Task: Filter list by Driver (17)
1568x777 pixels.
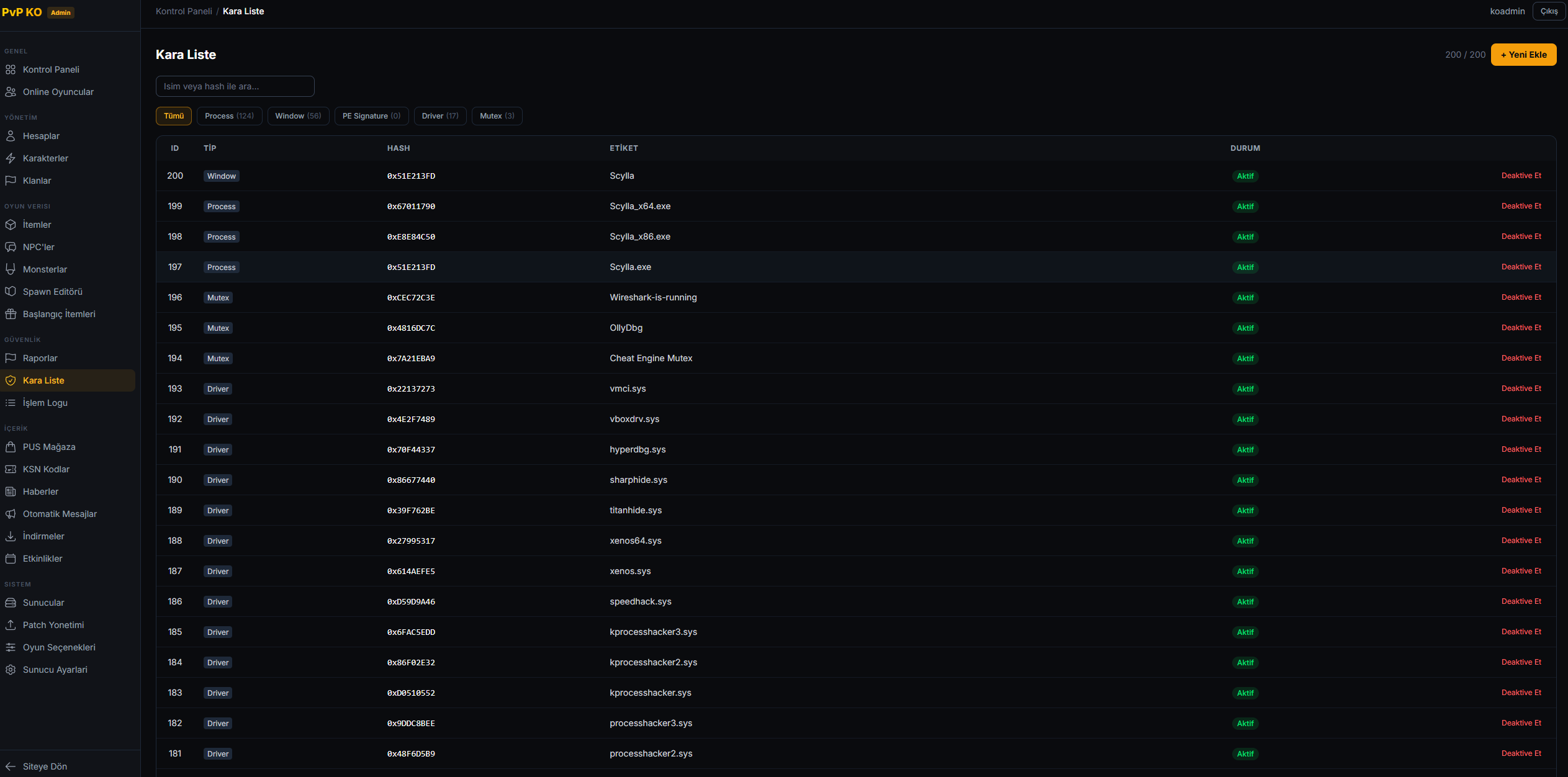Action: click(x=440, y=116)
